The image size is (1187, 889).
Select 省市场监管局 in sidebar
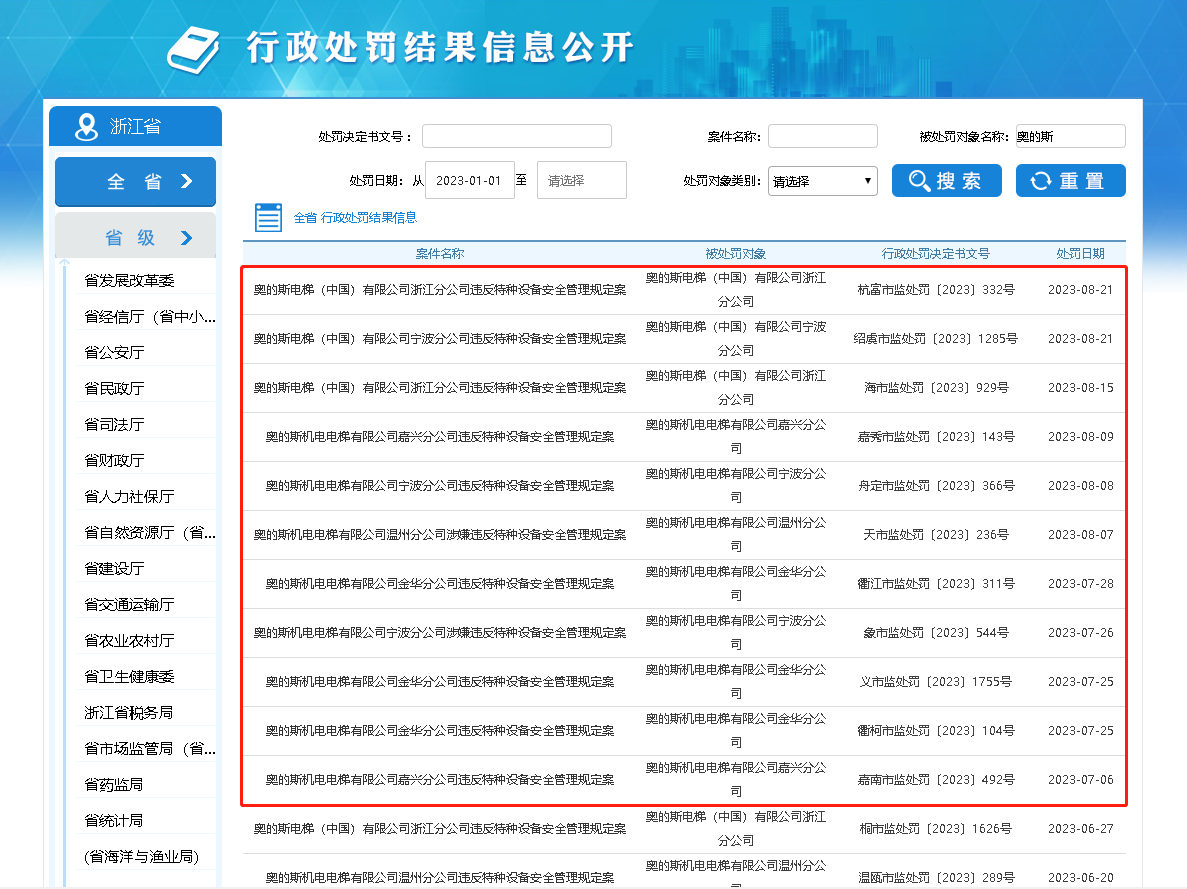[x=149, y=749]
